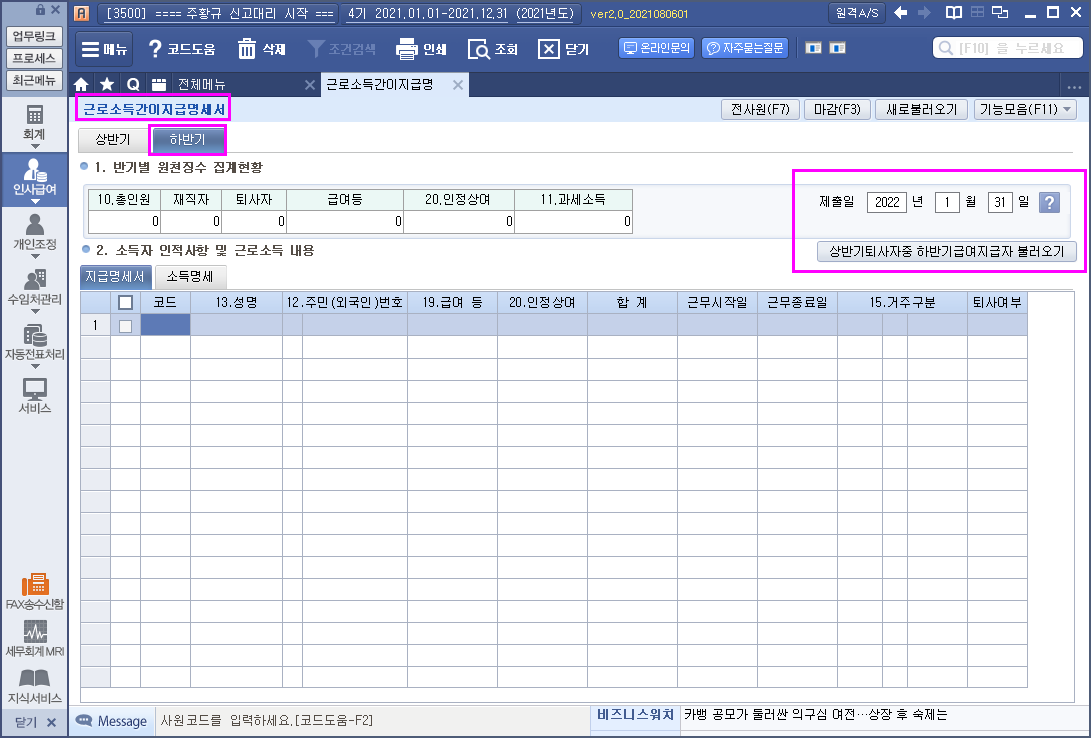Switch to 상반기 tab

click(113, 140)
